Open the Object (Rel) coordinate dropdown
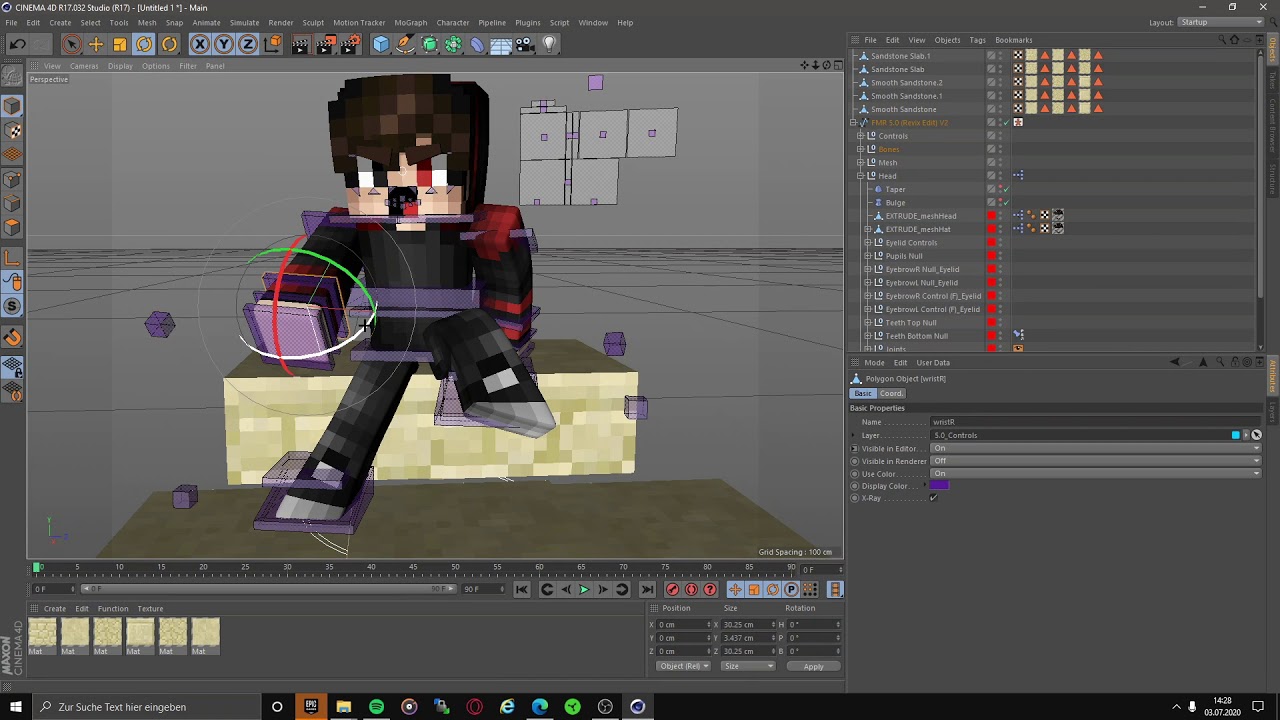 click(x=683, y=666)
